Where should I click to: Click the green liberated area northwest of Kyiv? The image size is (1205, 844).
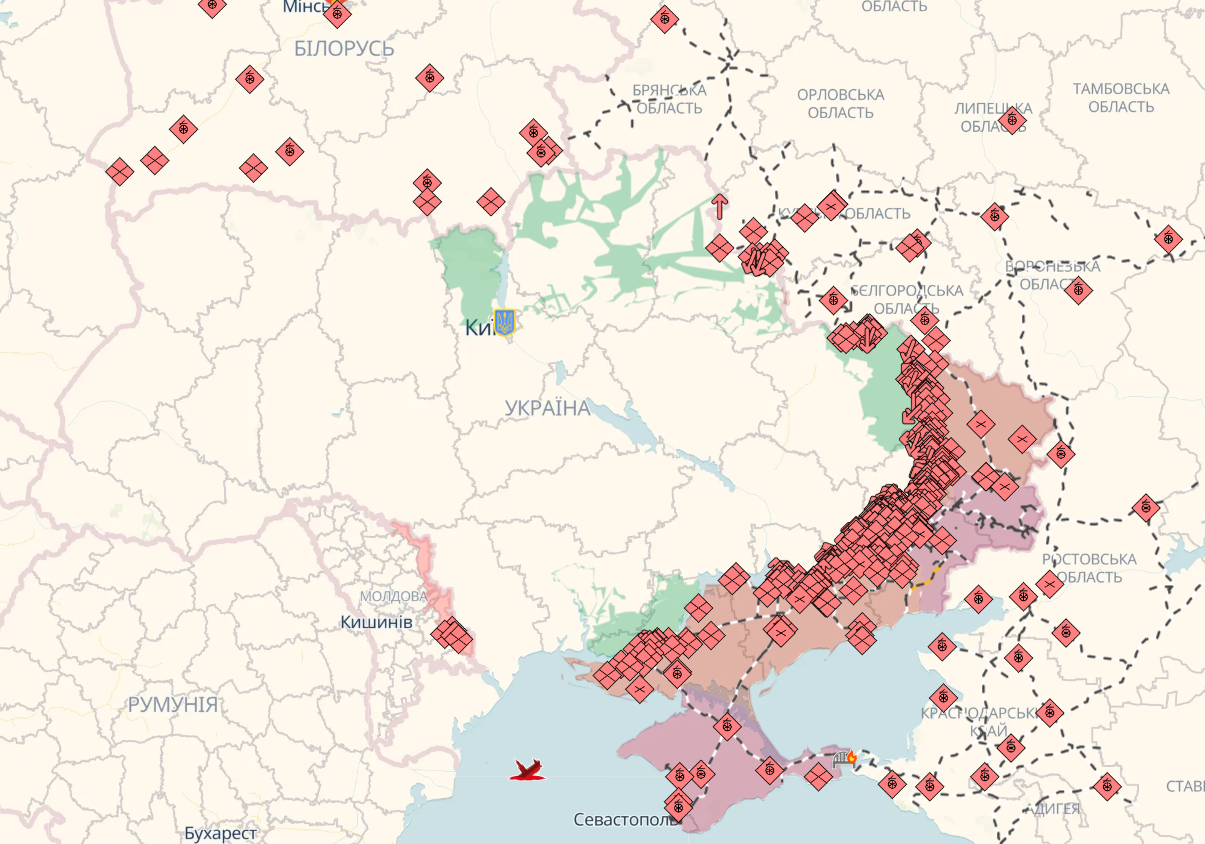click(x=467, y=270)
